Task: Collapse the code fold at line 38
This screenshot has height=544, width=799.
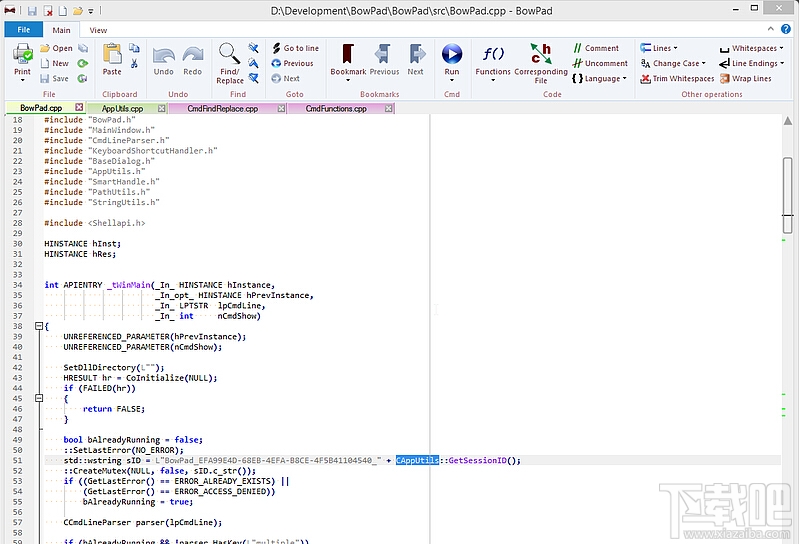Action: point(38,326)
